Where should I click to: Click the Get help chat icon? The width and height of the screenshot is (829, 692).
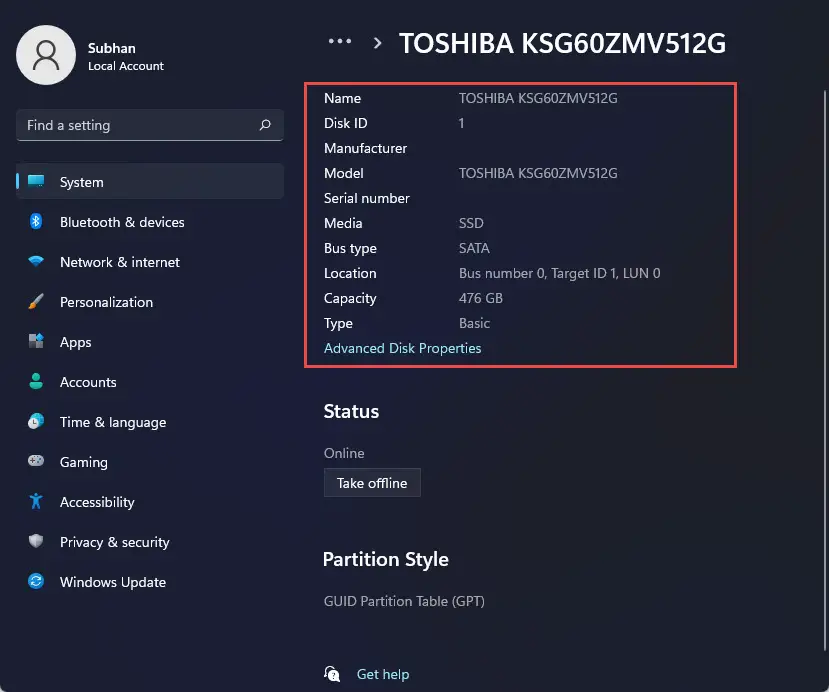(x=332, y=673)
